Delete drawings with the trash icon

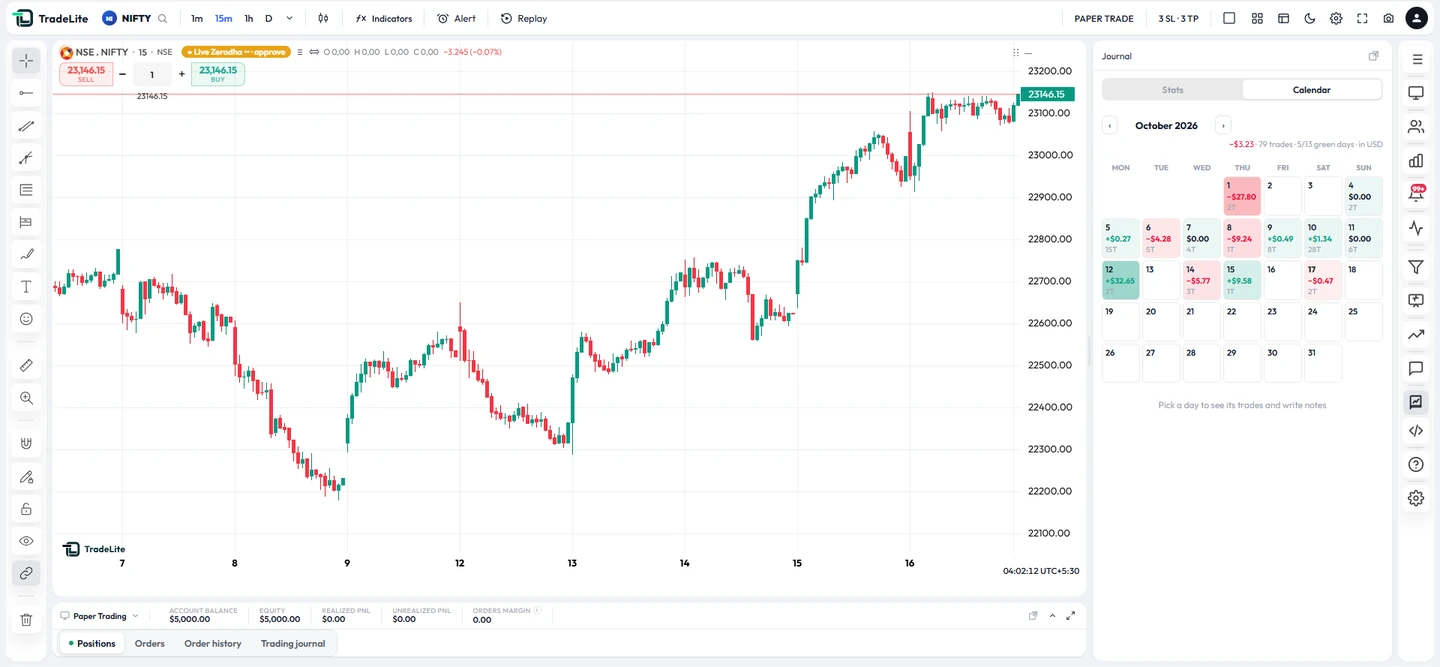26,620
